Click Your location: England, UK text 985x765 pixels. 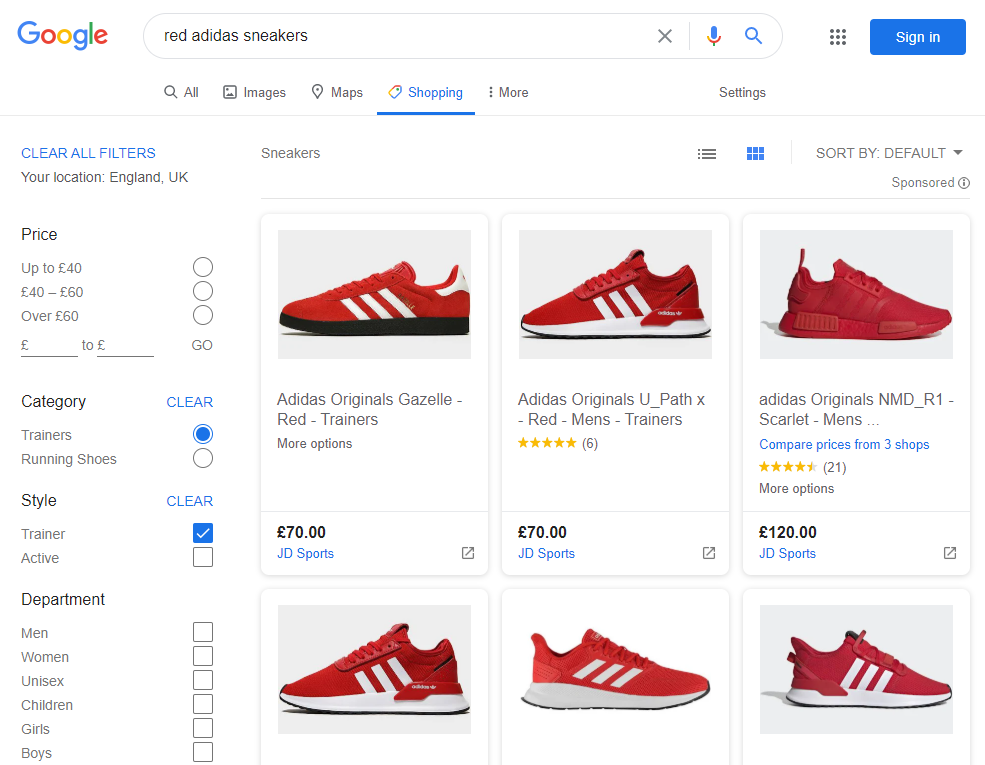coord(104,177)
